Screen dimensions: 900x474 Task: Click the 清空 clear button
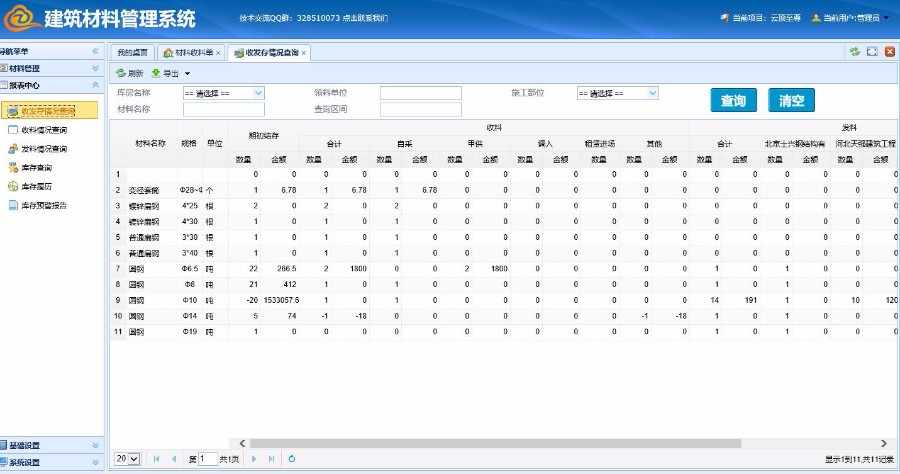(x=792, y=100)
